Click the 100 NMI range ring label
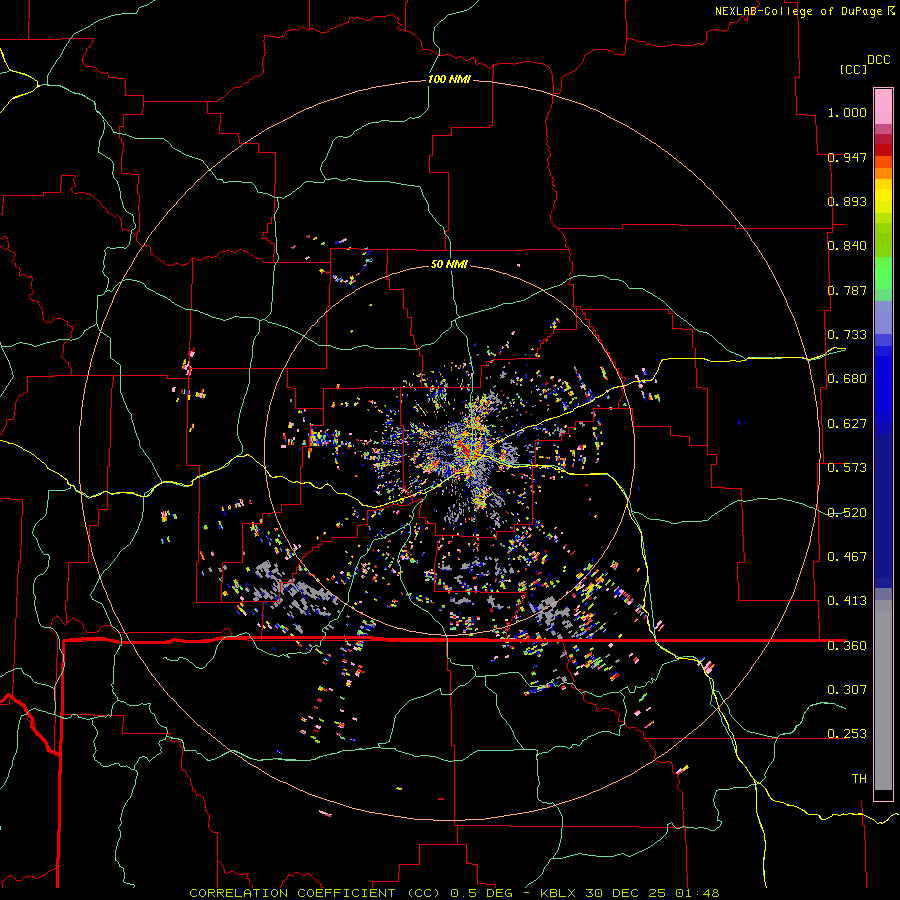 click(x=449, y=79)
